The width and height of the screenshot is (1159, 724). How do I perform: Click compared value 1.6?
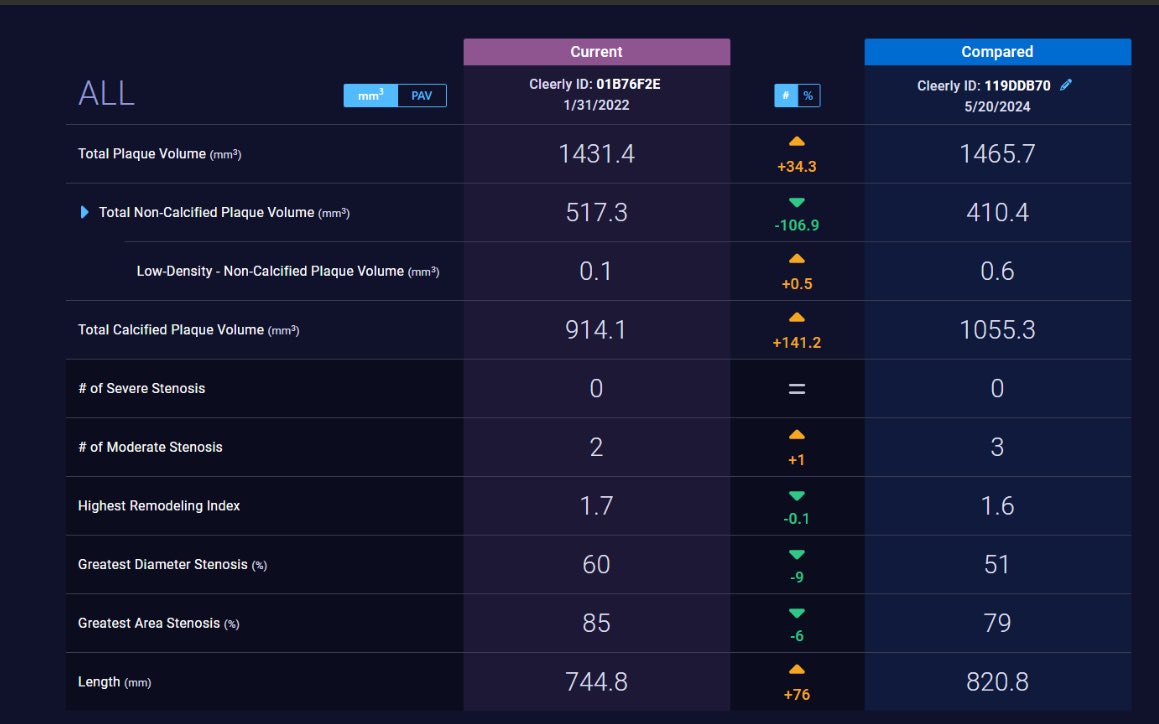997,506
